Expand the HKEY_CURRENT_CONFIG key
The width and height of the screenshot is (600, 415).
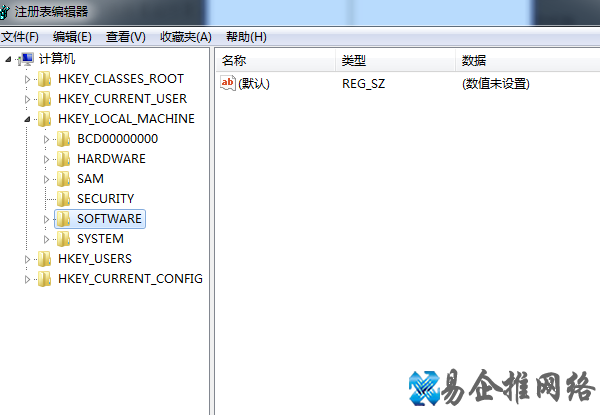pos(28,279)
